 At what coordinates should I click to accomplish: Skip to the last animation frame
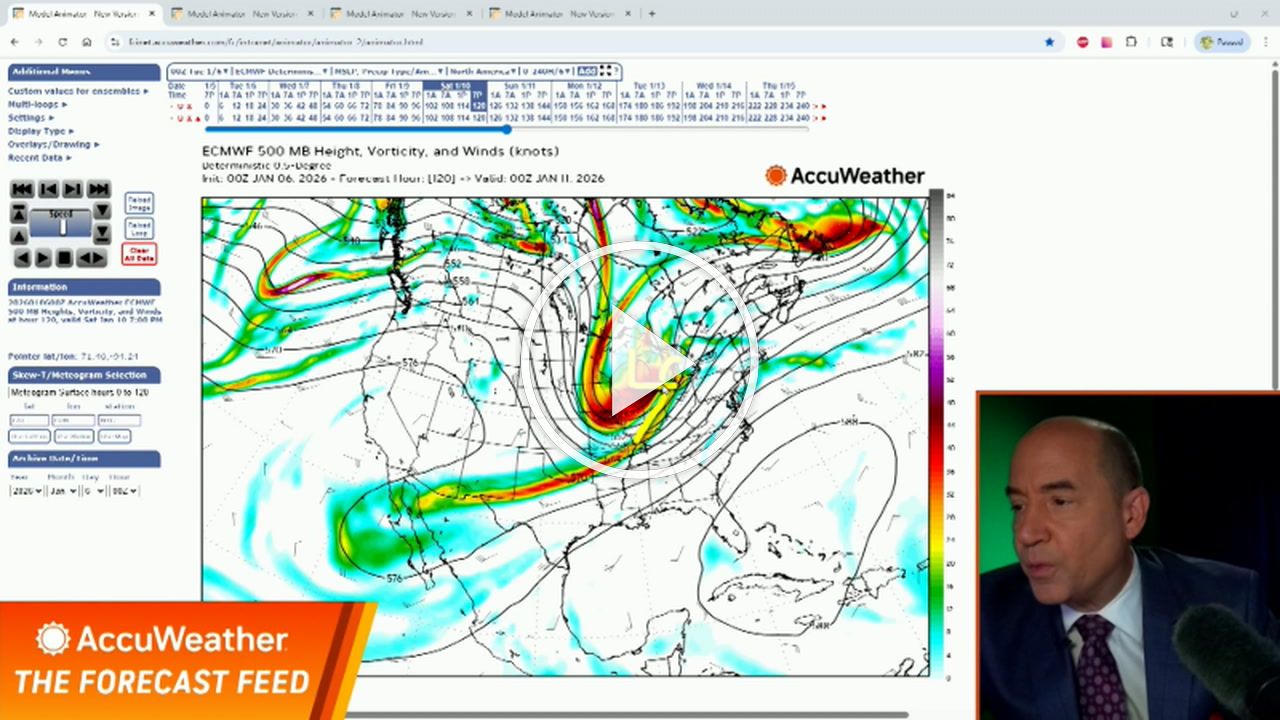click(x=98, y=189)
